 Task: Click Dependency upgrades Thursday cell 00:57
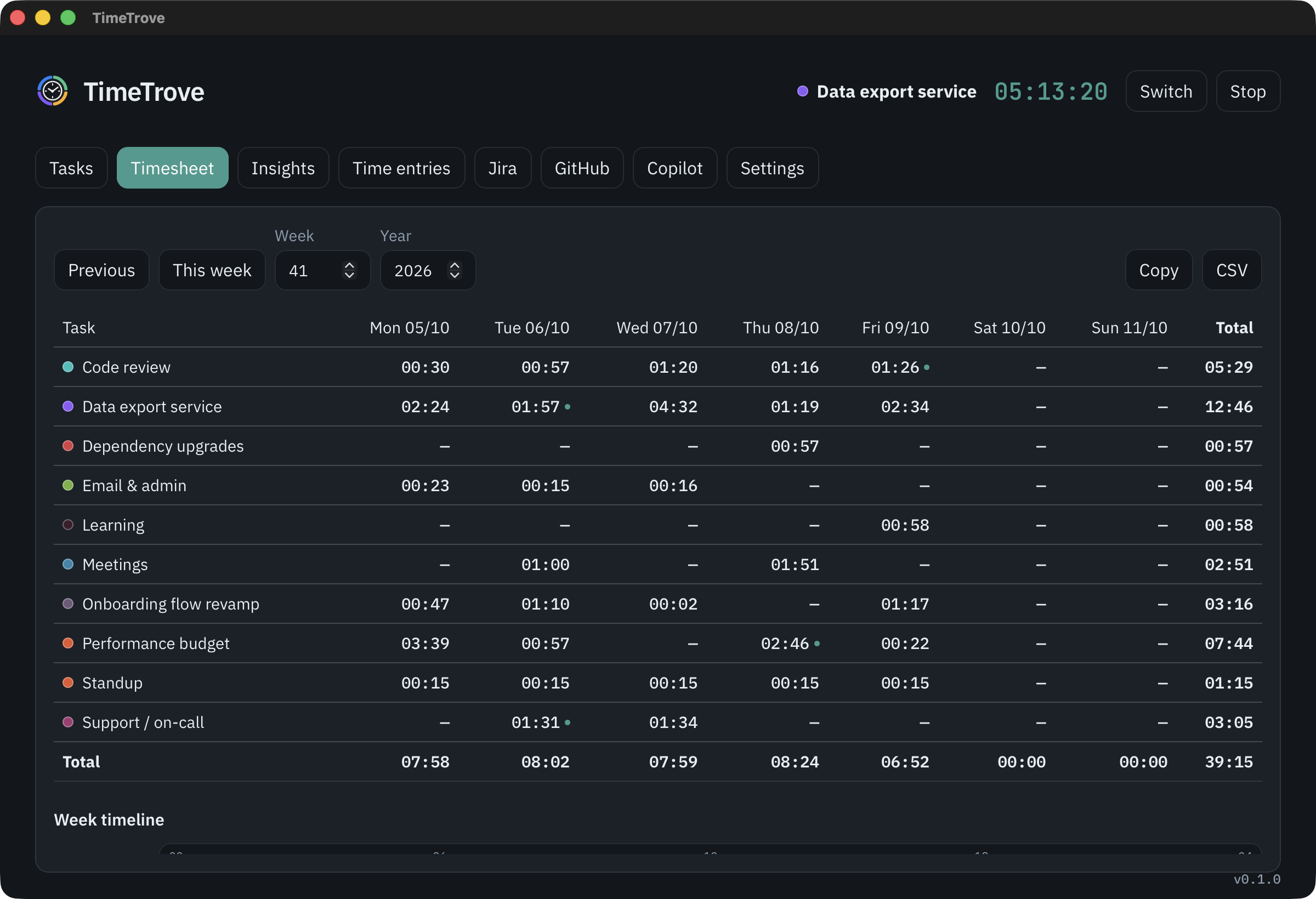[x=795, y=446]
